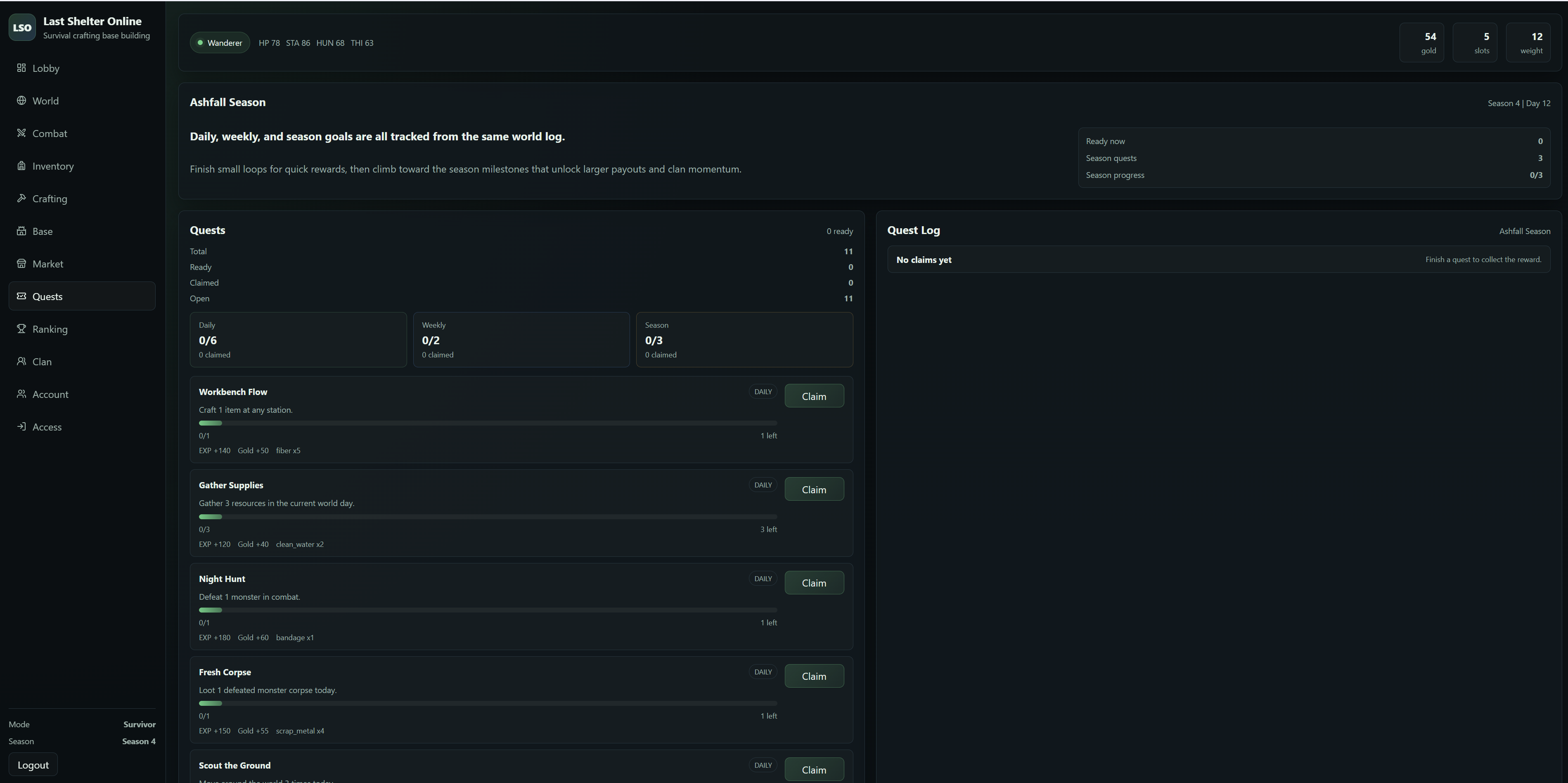Screen dimensions: 1568x783
Task: Open the Account sidebar entry
Action: pos(82,394)
